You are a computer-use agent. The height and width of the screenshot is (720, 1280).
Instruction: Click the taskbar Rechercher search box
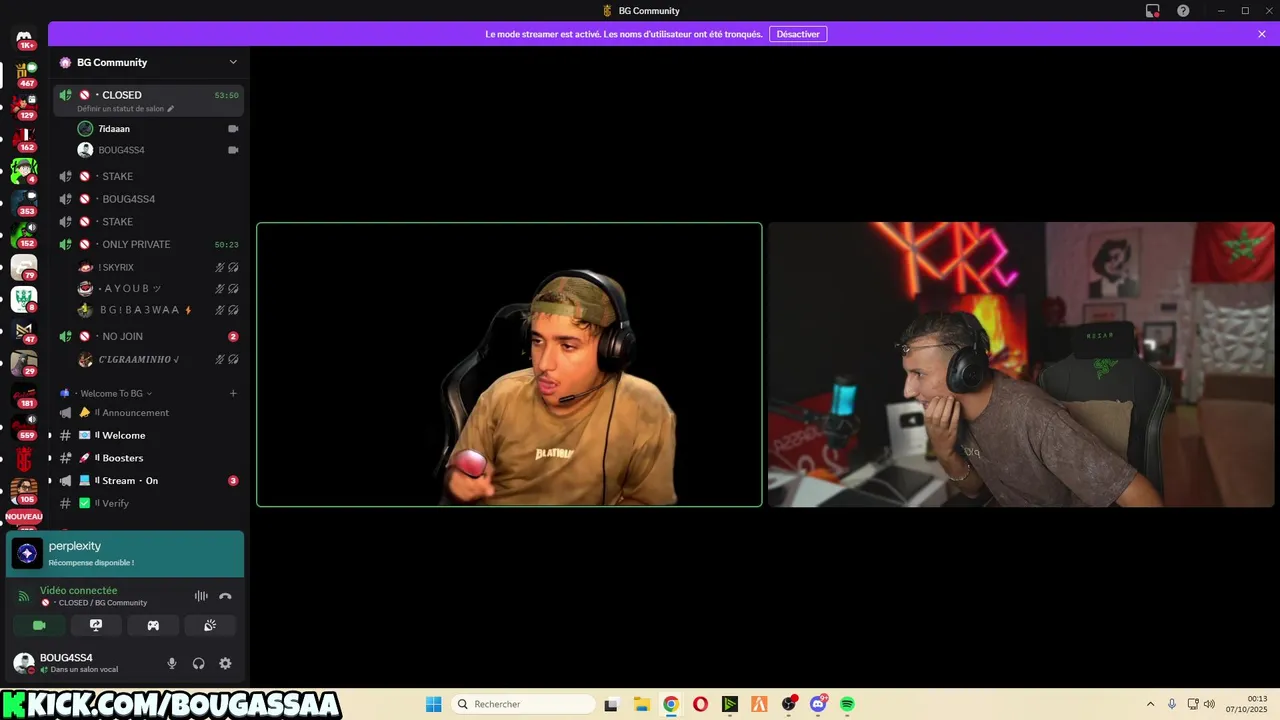tap(521, 704)
